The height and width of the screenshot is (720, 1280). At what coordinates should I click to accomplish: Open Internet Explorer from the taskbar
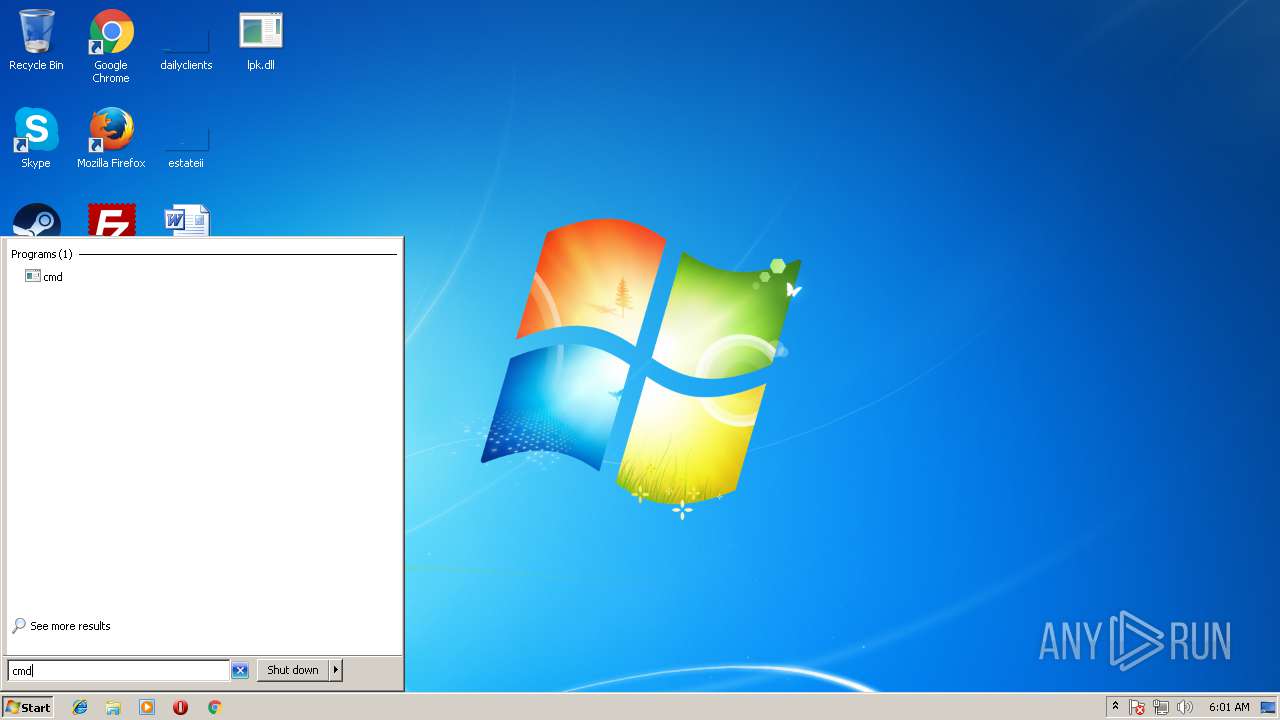tap(80, 707)
